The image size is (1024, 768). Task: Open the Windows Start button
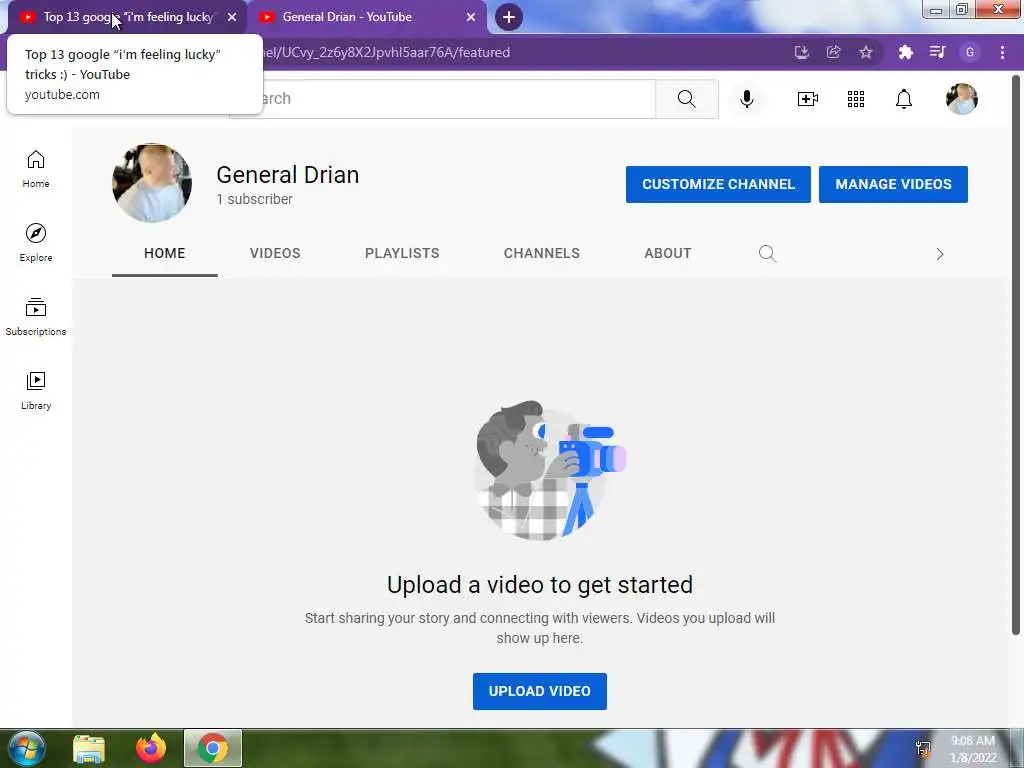pyautogui.click(x=26, y=748)
